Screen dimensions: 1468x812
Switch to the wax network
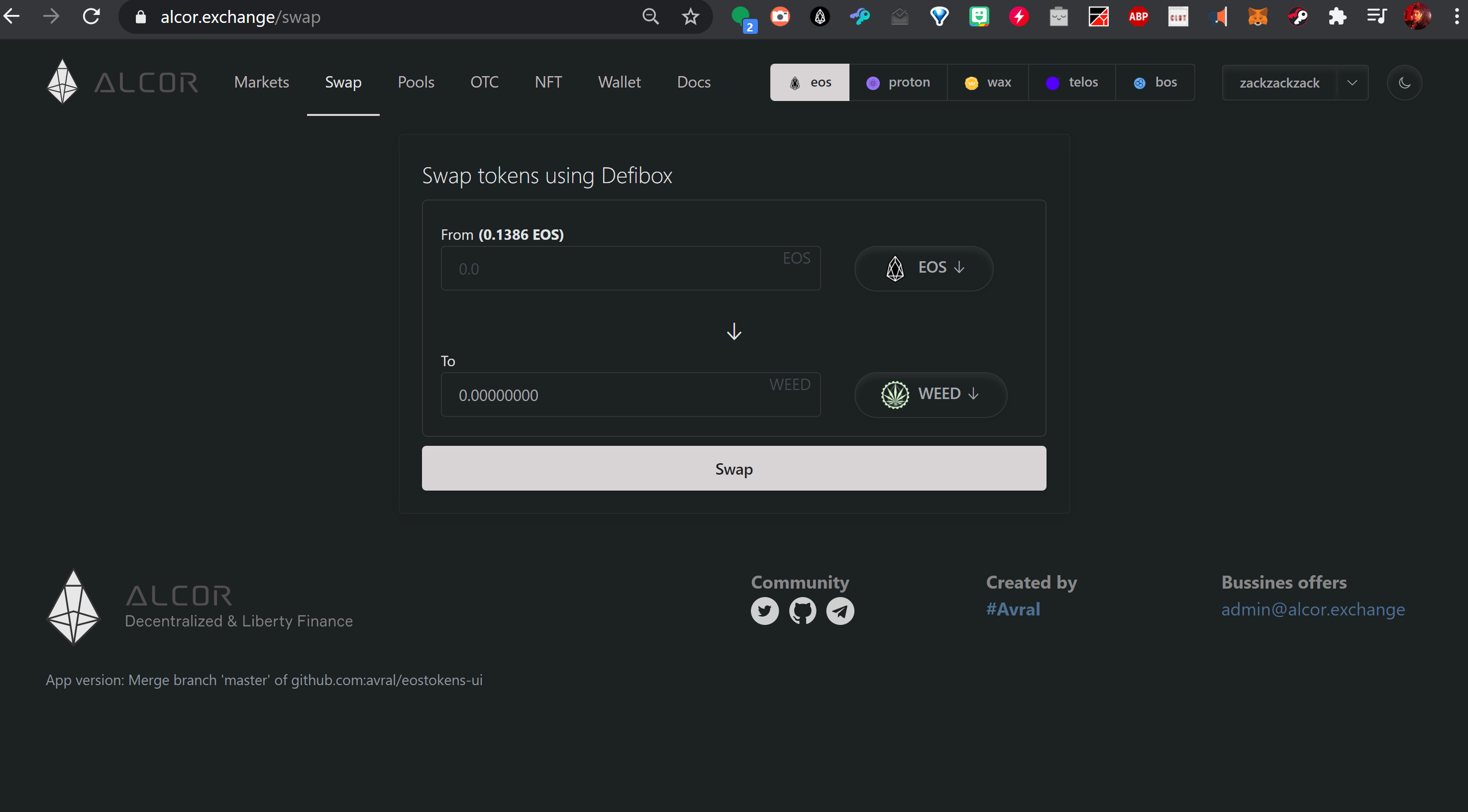point(988,83)
